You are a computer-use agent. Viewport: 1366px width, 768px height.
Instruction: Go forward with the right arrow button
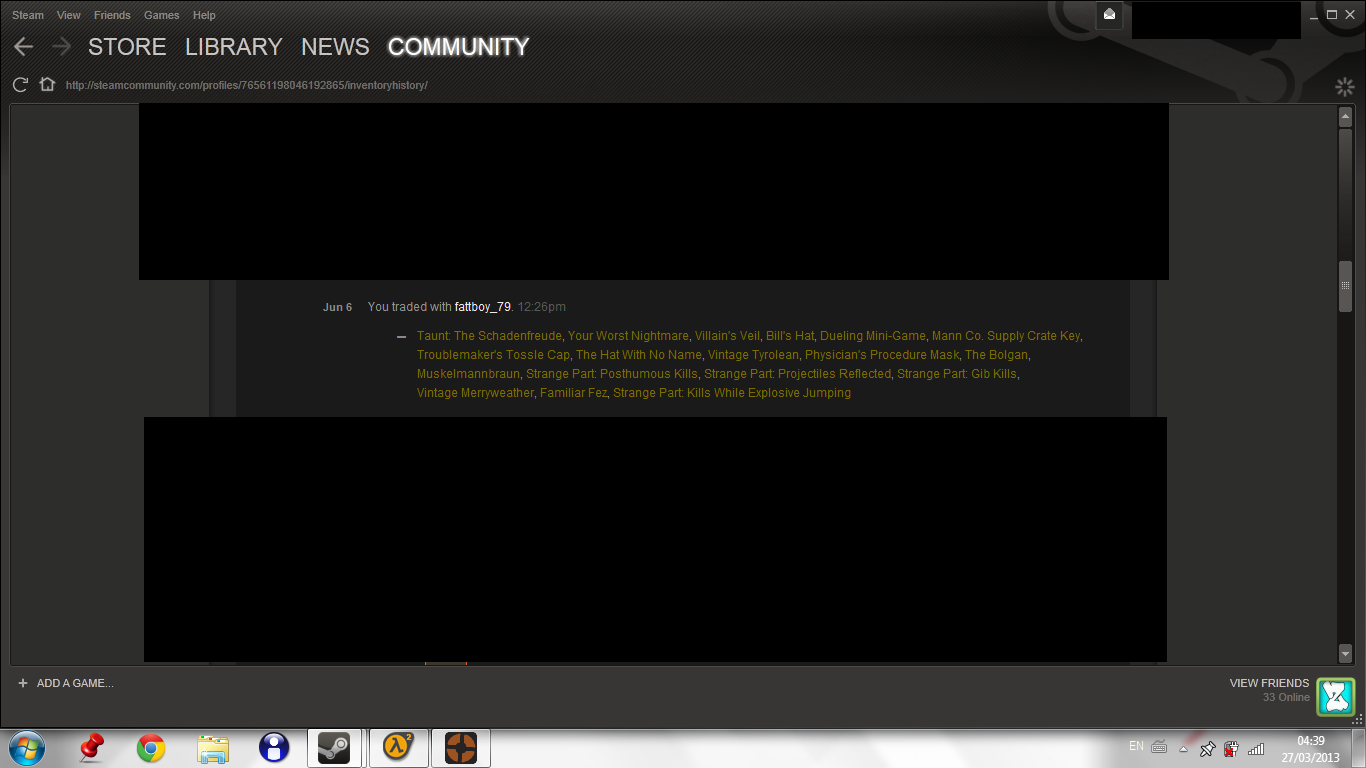point(62,47)
